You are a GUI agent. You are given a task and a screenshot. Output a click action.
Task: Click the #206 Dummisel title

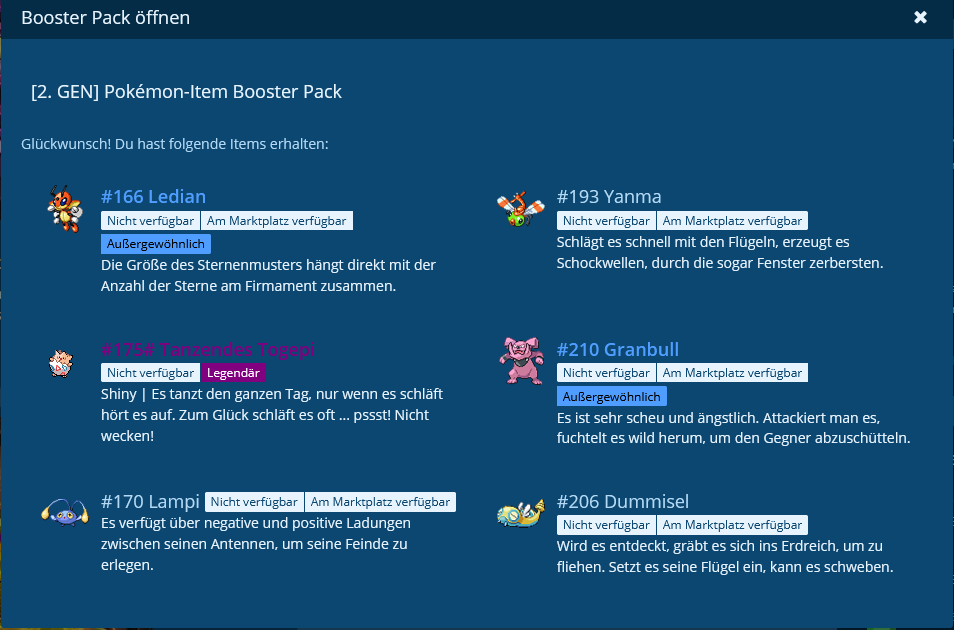[x=622, y=501]
